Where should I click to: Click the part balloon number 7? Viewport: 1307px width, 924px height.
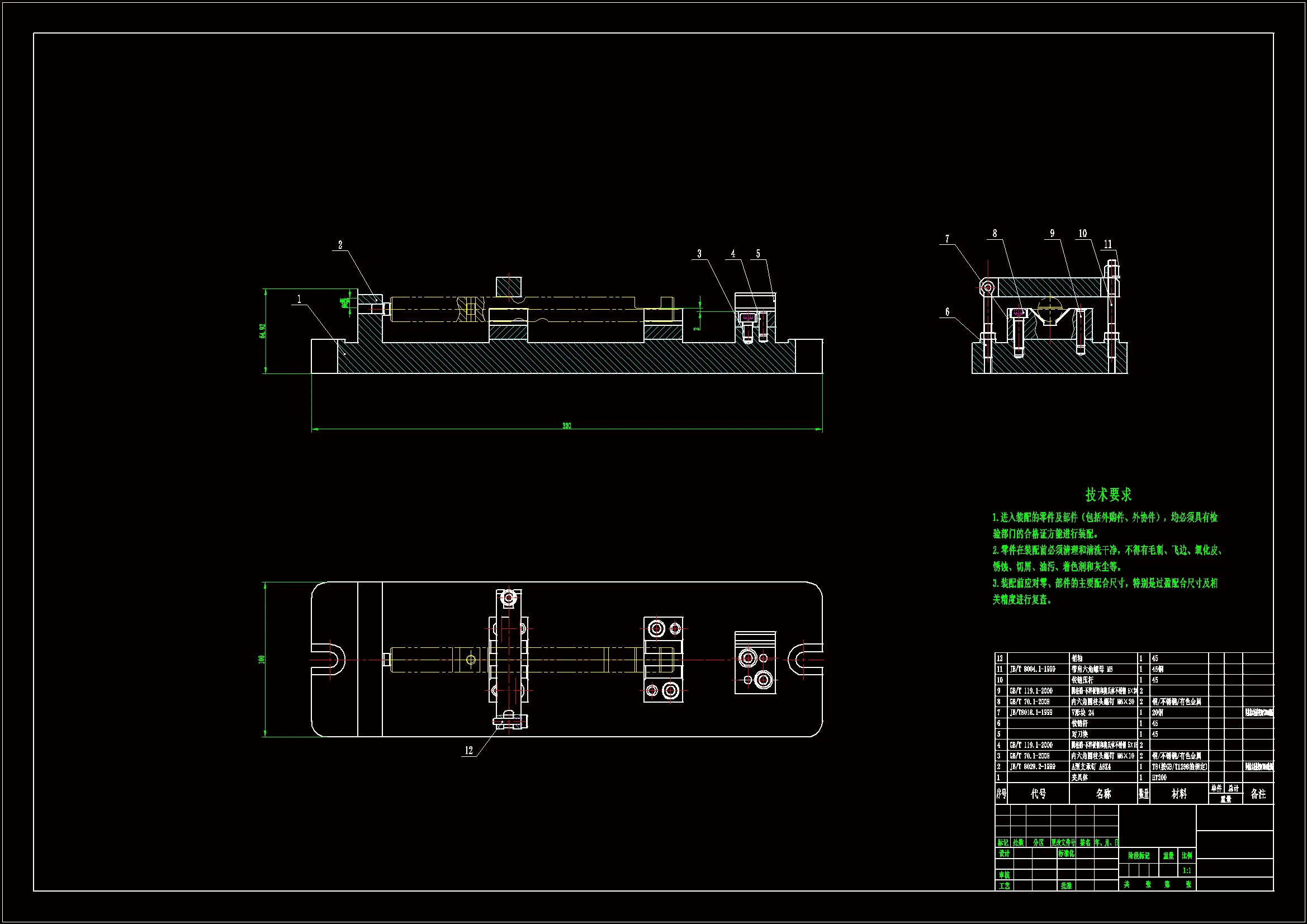[947, 239]
